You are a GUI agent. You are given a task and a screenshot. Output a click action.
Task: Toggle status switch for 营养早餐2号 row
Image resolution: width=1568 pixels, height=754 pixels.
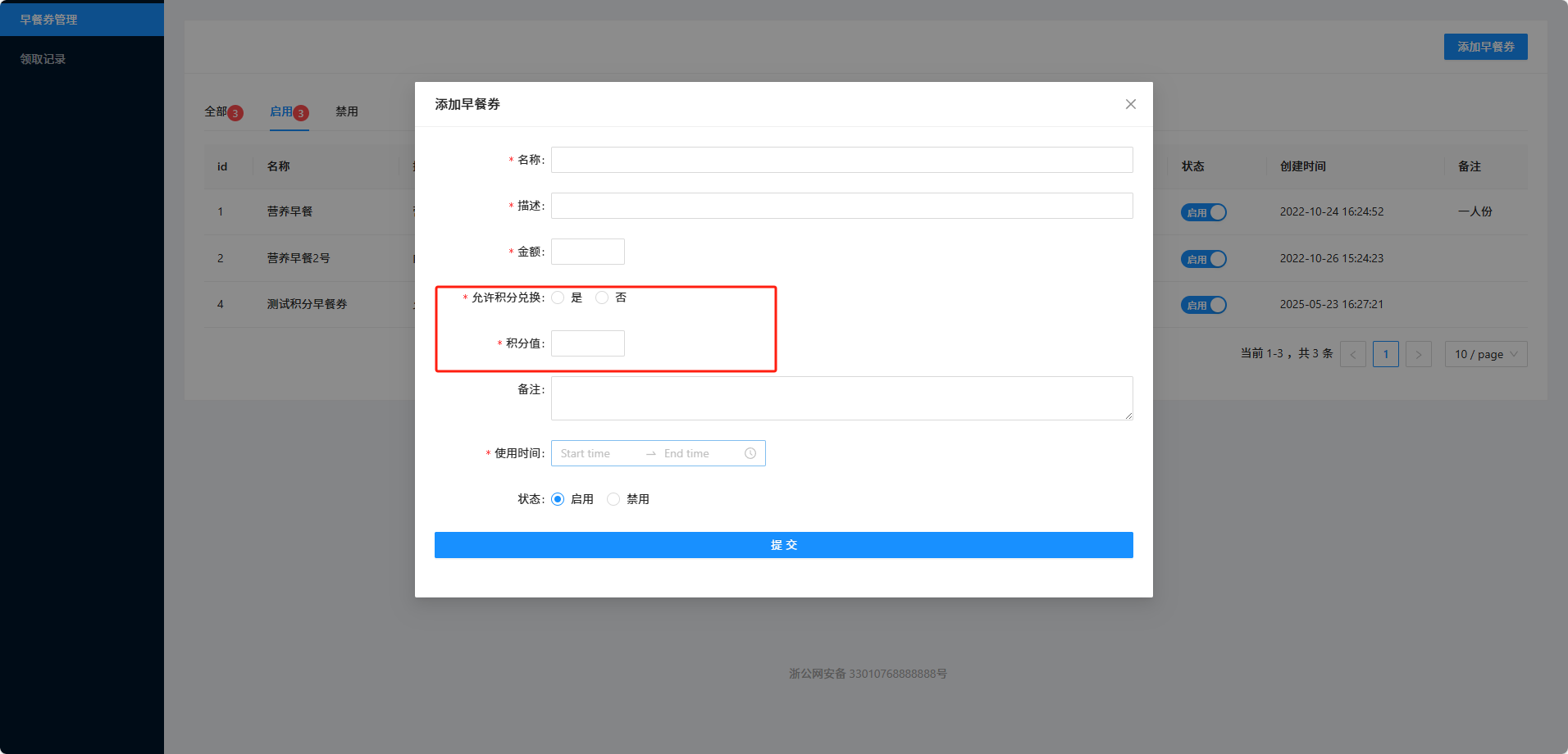coord(1204,259)
